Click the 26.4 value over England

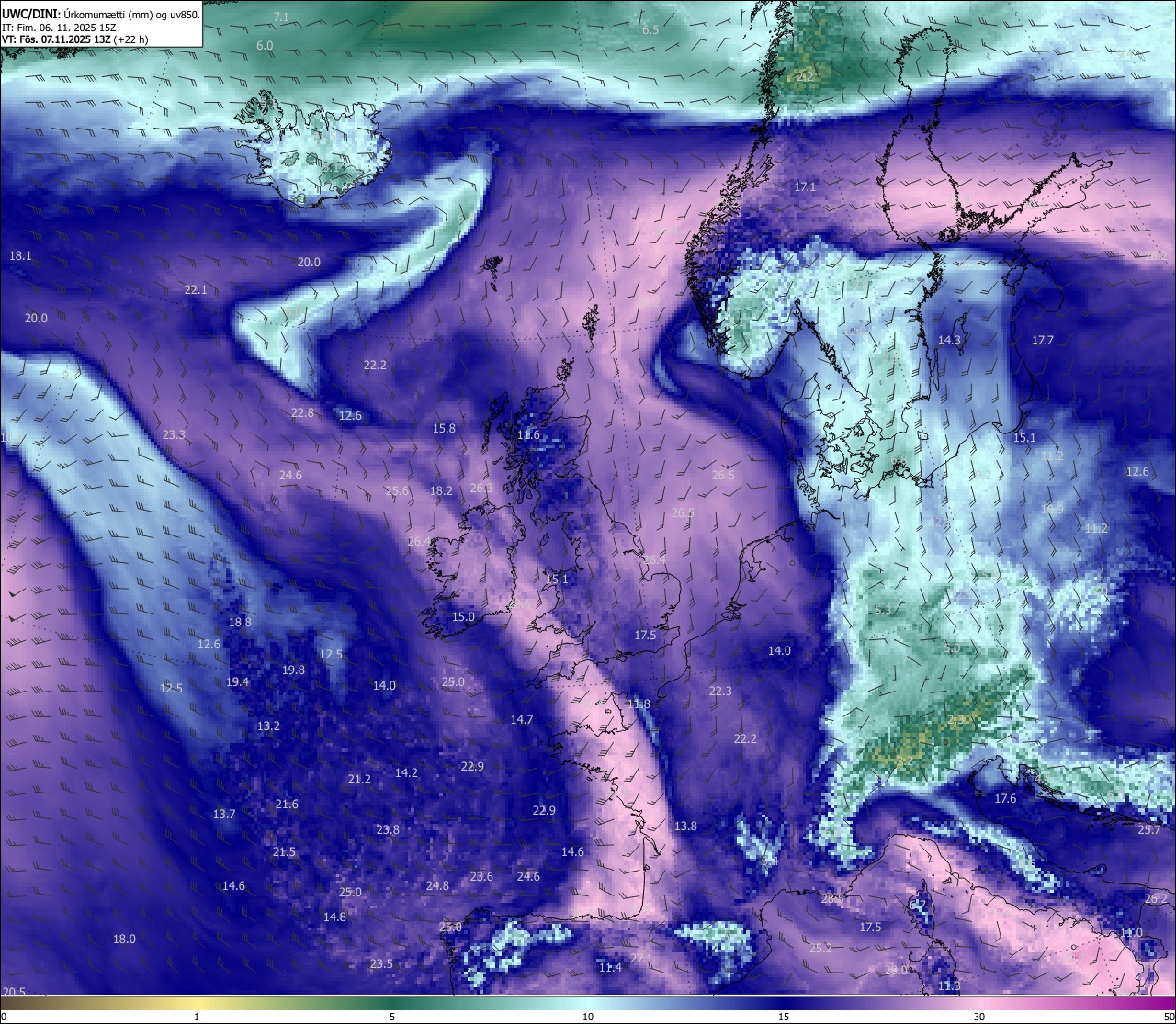pos(654,560)
